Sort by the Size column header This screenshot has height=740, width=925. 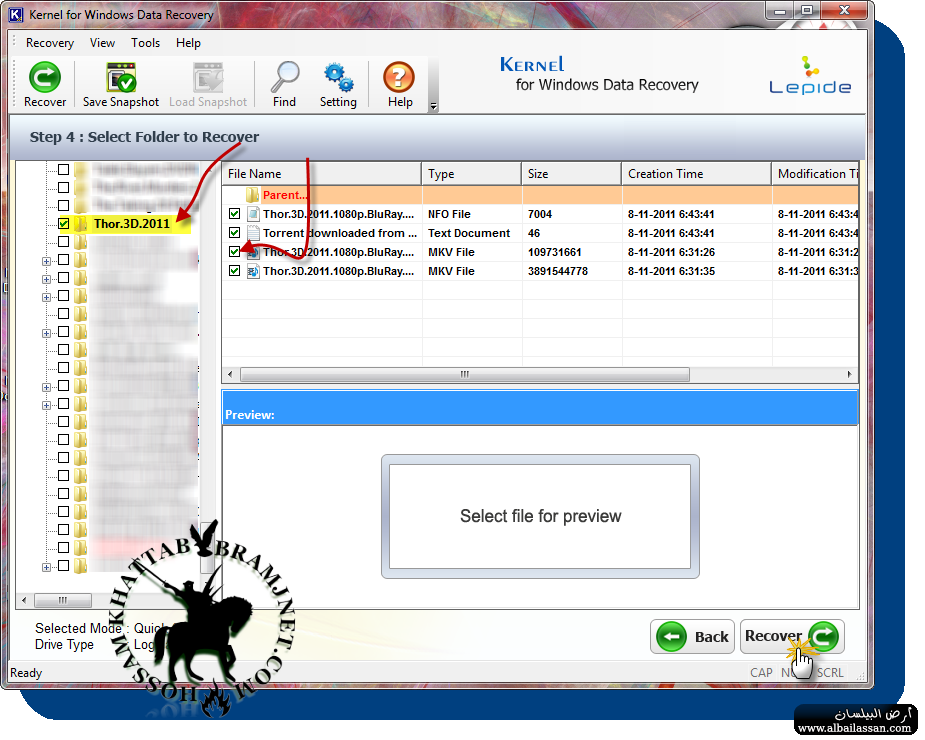571,173
